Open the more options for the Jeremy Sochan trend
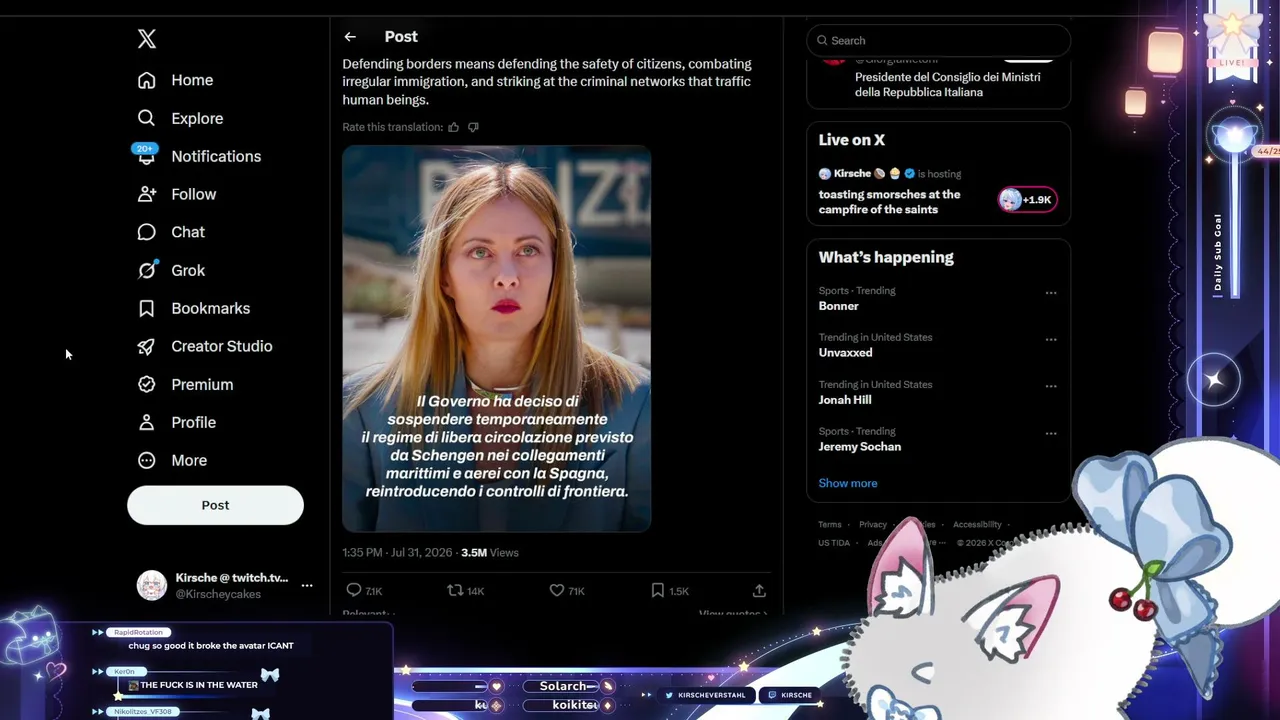Image resolution: width=1280 pixels, height=720 pixels. click(1051, 434)
